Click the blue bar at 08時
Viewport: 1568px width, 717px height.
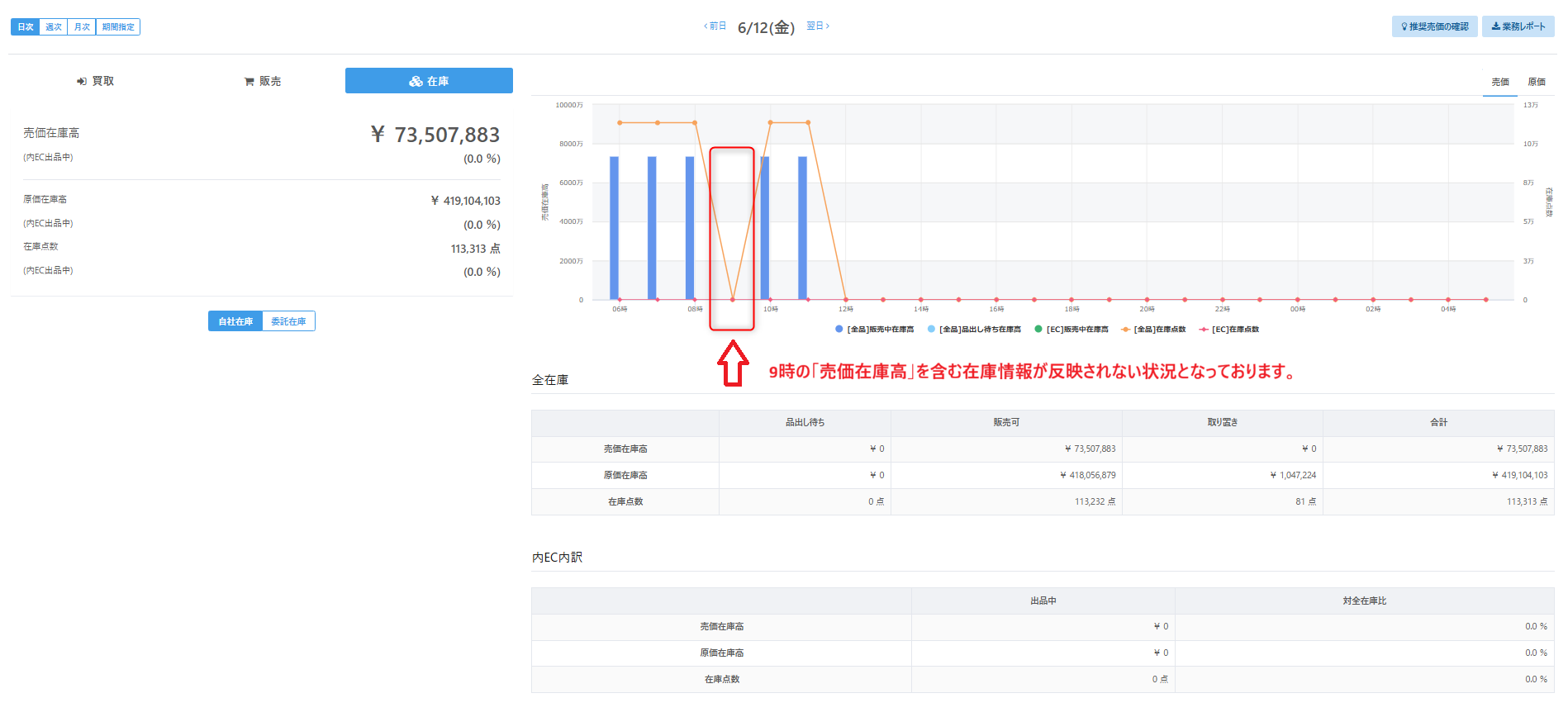point(690,228)
